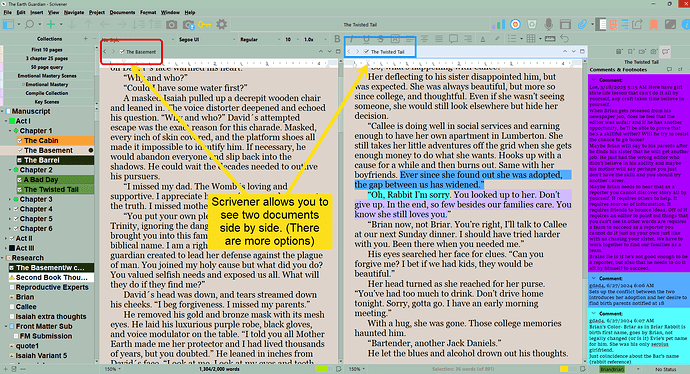Click the paperclip insert attachment icon
The height and width of the screenshot is (374, 690).
point(582,25)
